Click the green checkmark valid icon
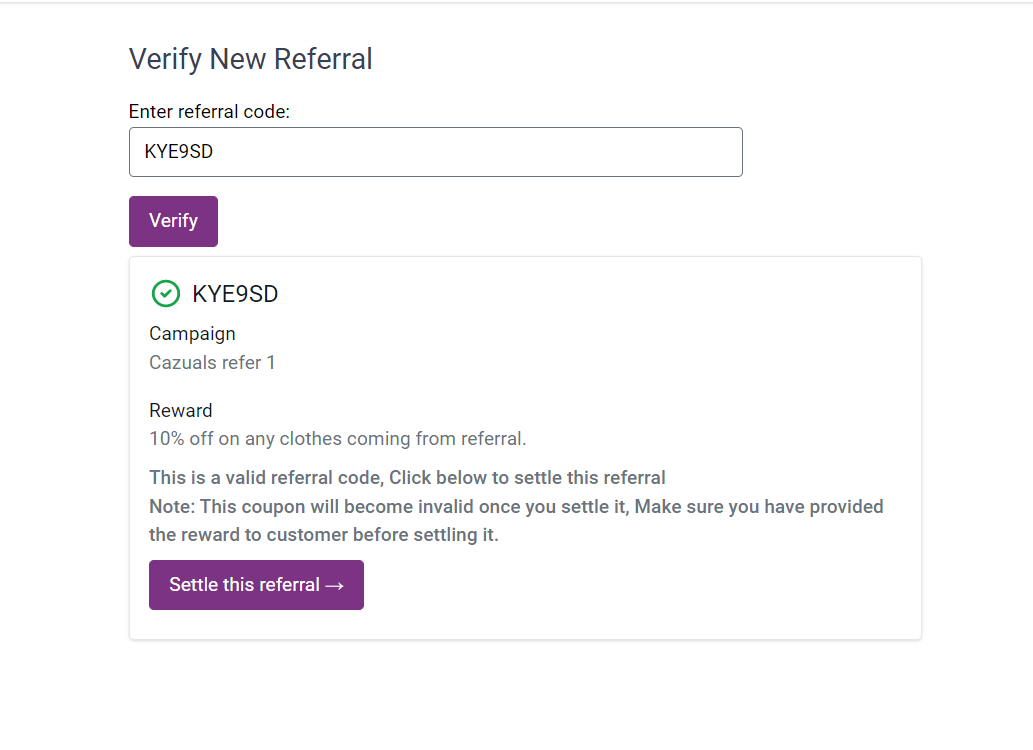1033x750 pixels. [165, 294]
